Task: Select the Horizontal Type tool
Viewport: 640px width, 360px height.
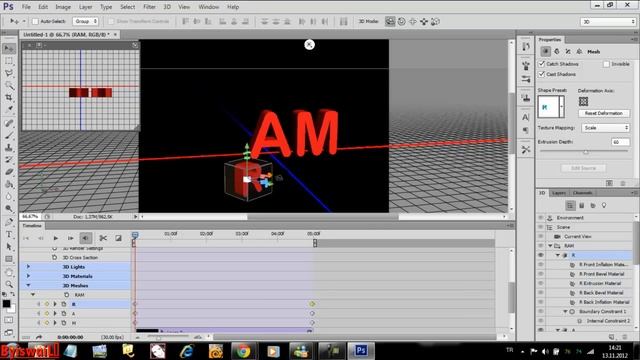Action: coord(9,235)
